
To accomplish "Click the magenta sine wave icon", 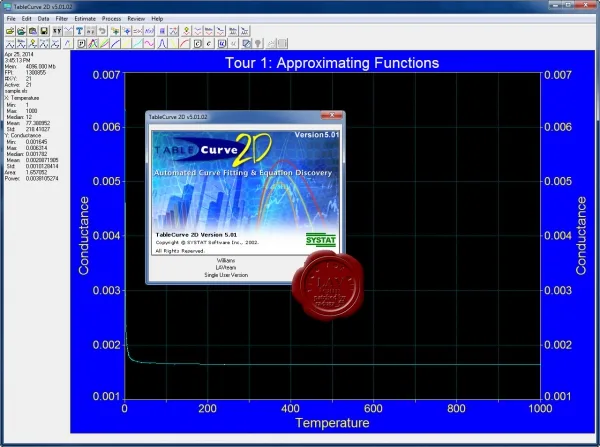I will pos(149,44).
